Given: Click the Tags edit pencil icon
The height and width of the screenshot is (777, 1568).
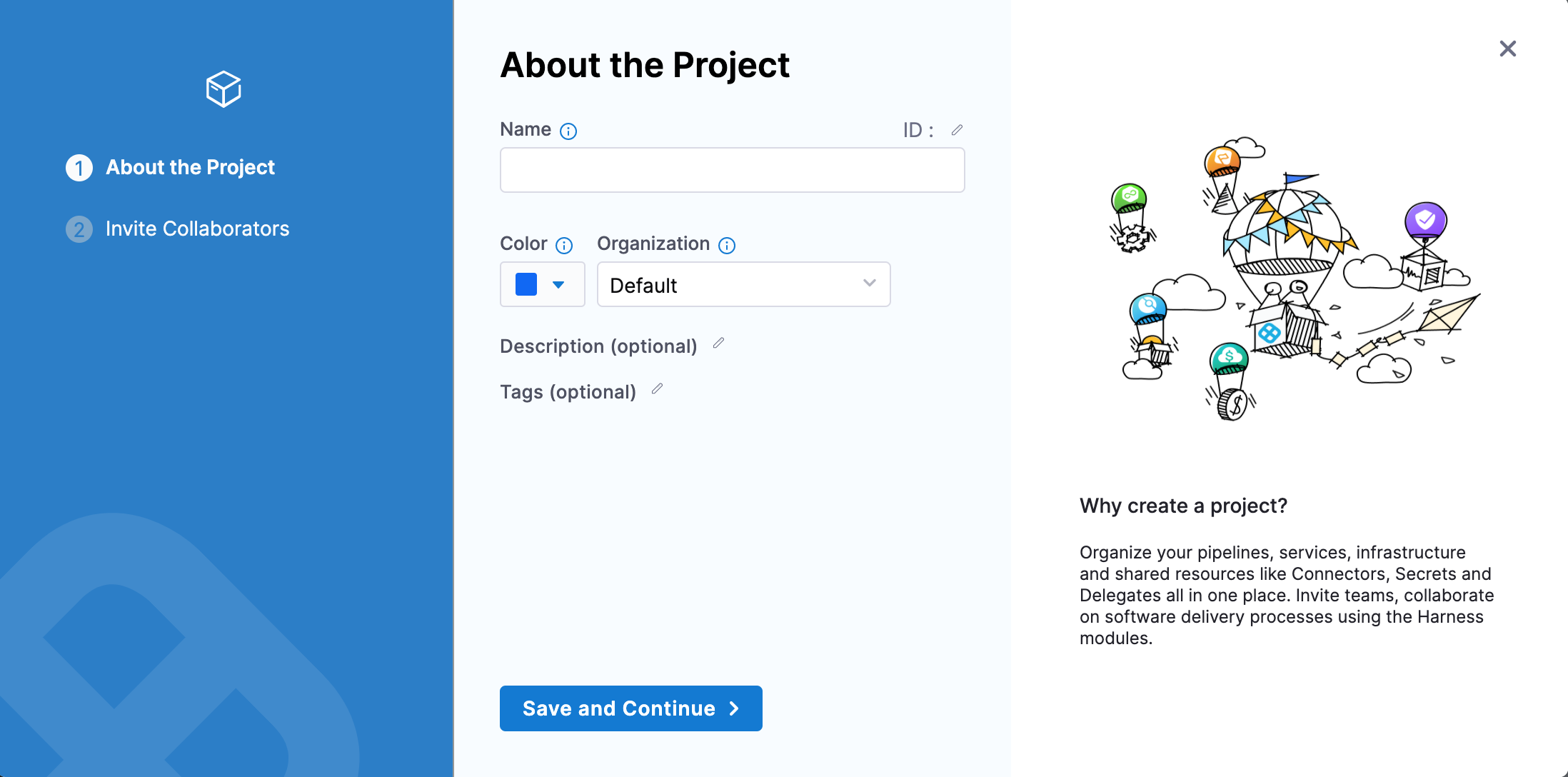Looking at the screenshot, I should (657, 389).
